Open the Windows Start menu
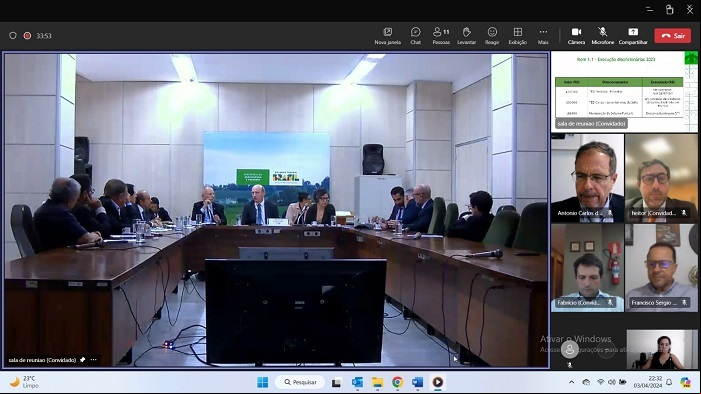Image resolution: width=701 pixels, height=394 pixels. pos(263,382)
